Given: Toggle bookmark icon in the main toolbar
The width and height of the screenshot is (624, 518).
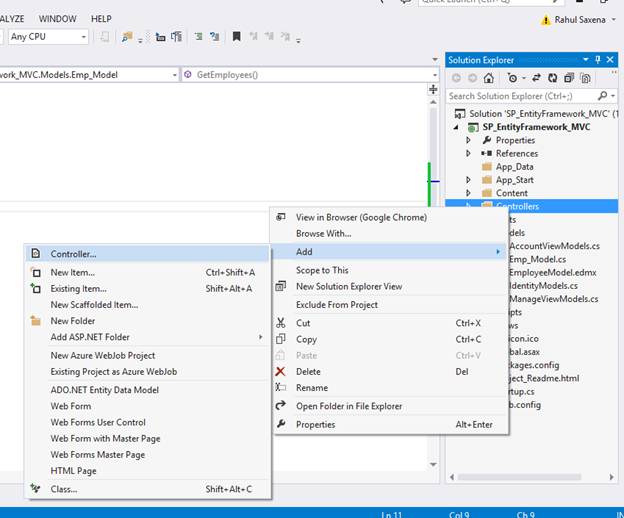Looking at the screenshot, I should click(x=237, y=37).
